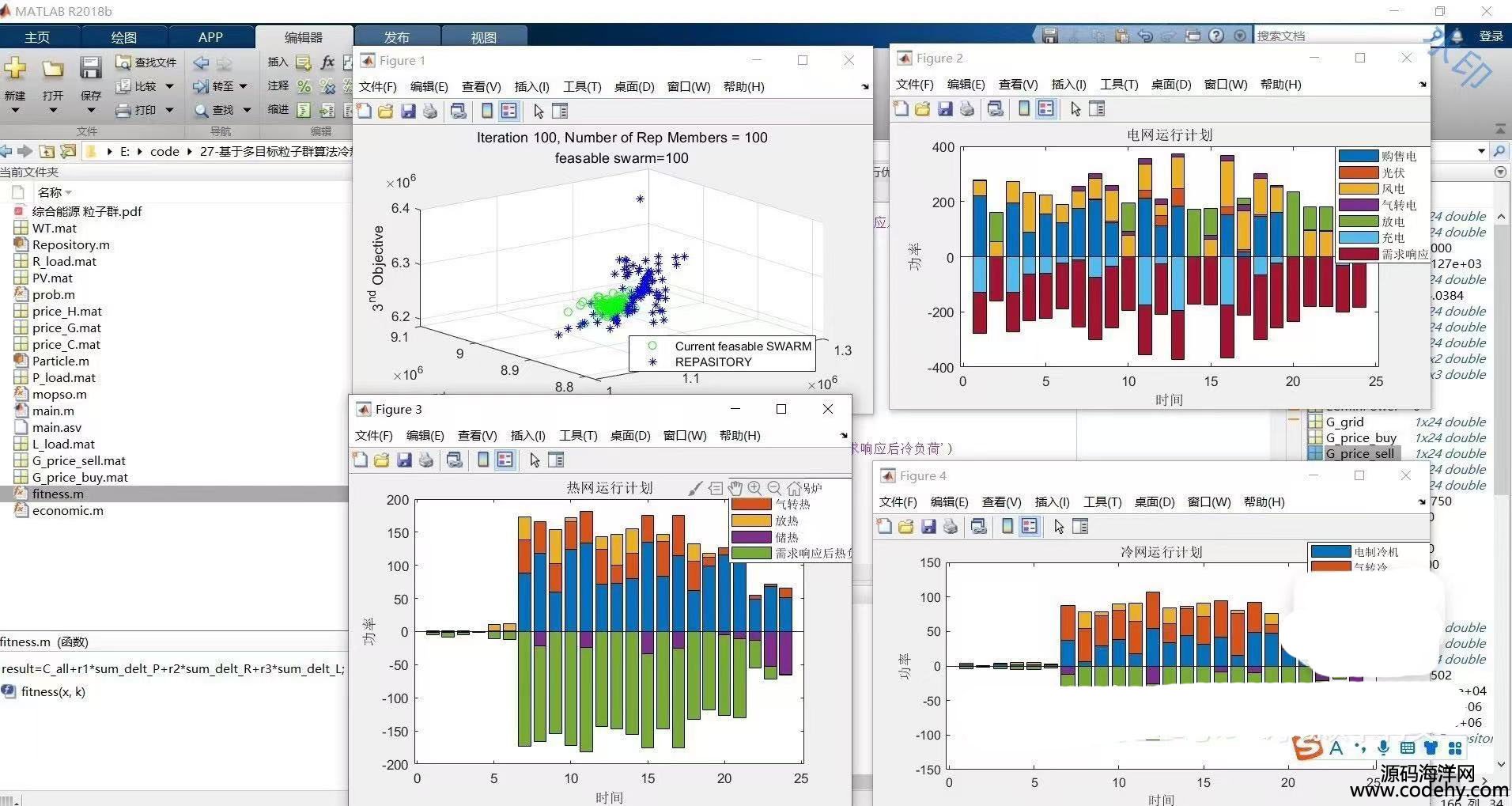Open Property Inspector in Figure 4 toolbar
The width and height of the screenshot is (1512, 806).
tap(1080, 527)
